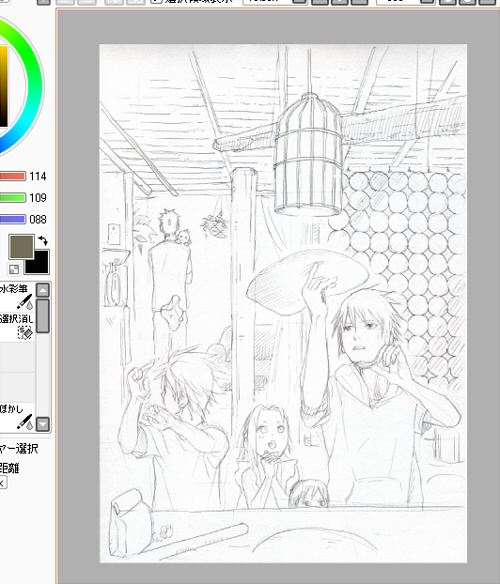Adjust the blue channel slider

[13, 219]
